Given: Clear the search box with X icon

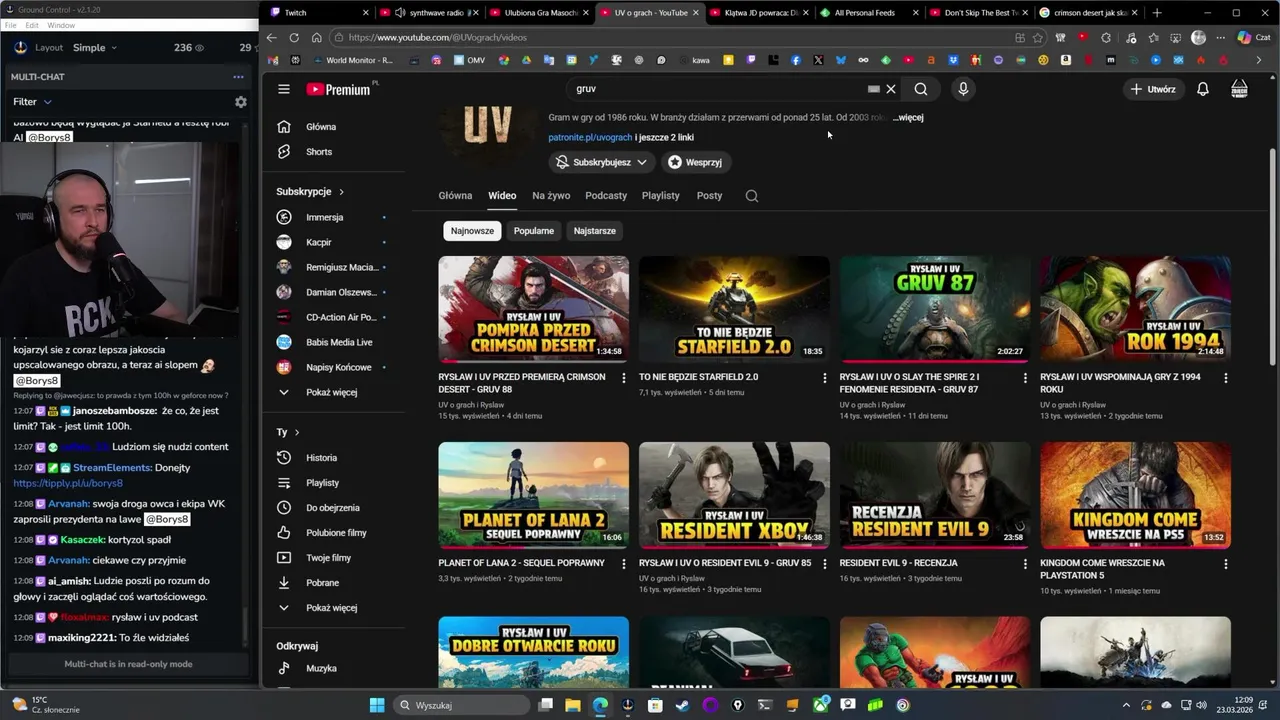Looking at the screenshot, I should click(x=891, y=89).
